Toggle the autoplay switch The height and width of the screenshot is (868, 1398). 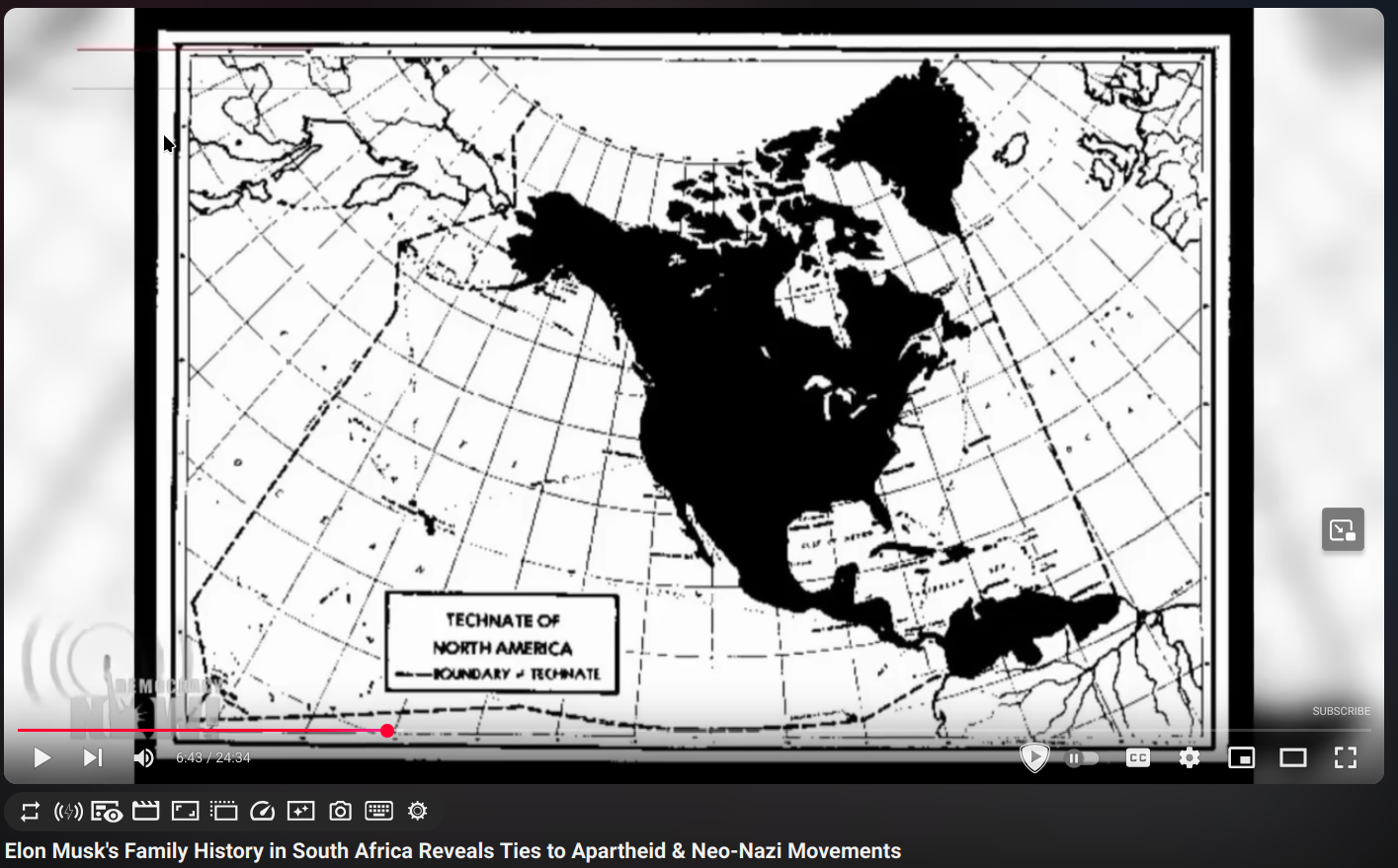pyautogui.click(x=1082, y=758)
